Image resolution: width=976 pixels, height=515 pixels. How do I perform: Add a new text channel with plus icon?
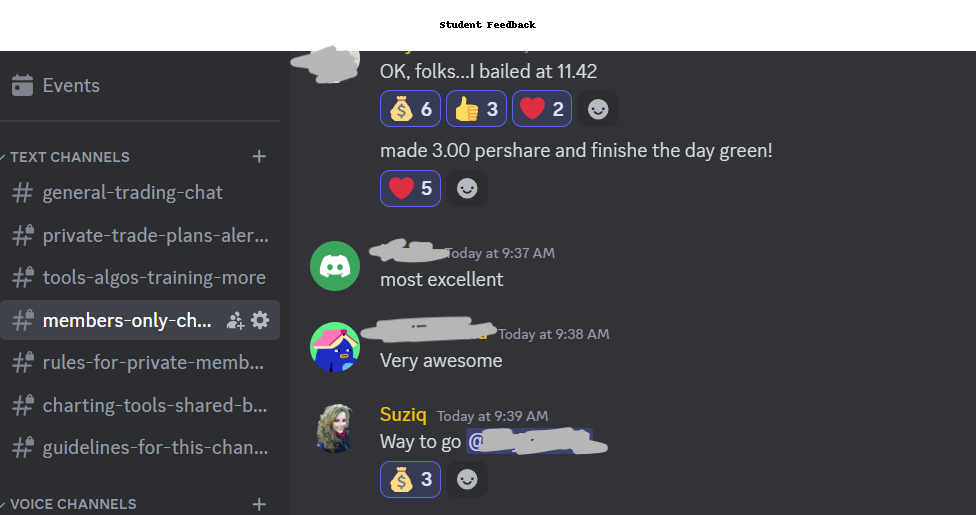point(259,156)
